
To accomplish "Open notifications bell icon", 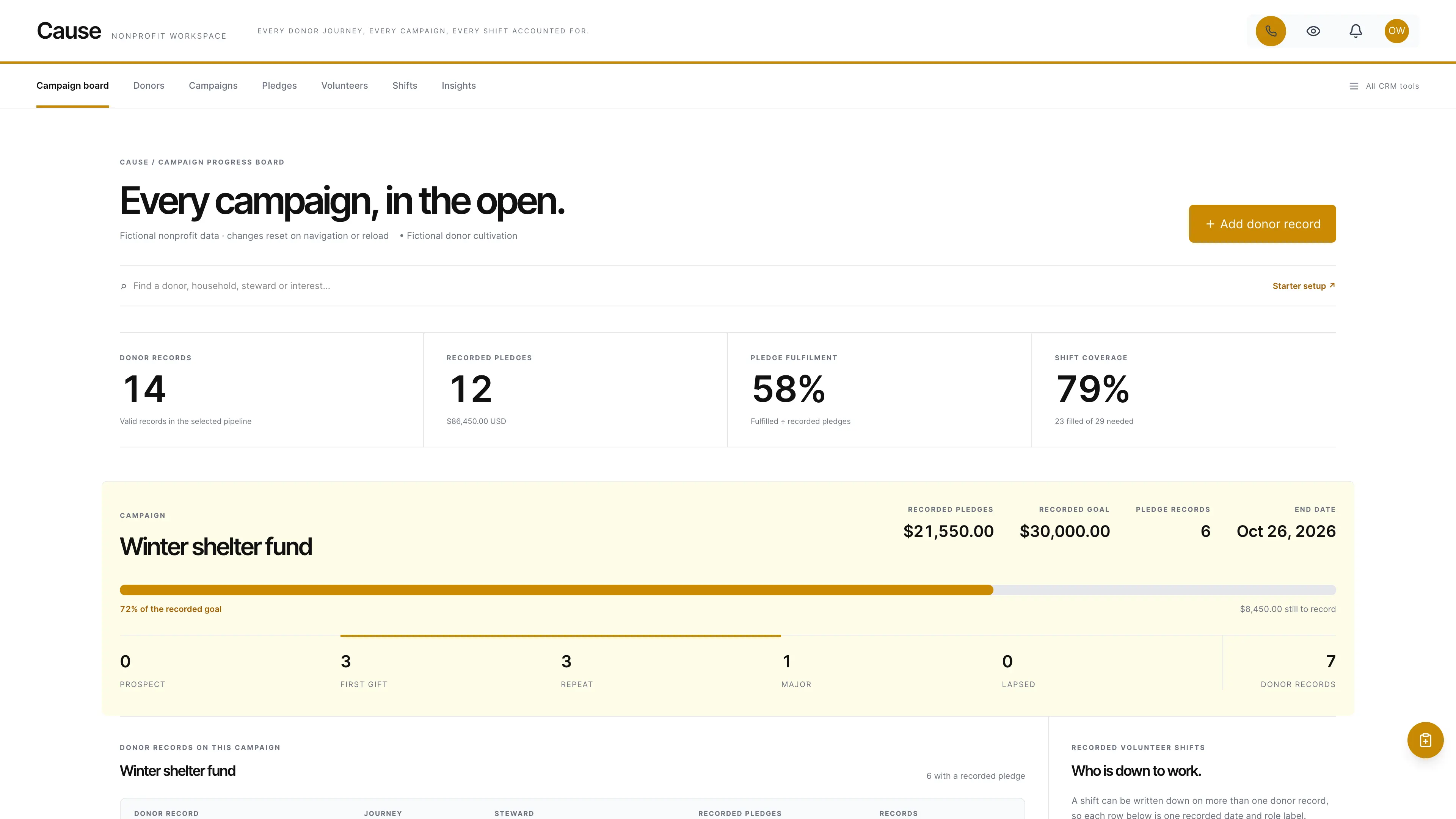I will tap(1356, 31).
